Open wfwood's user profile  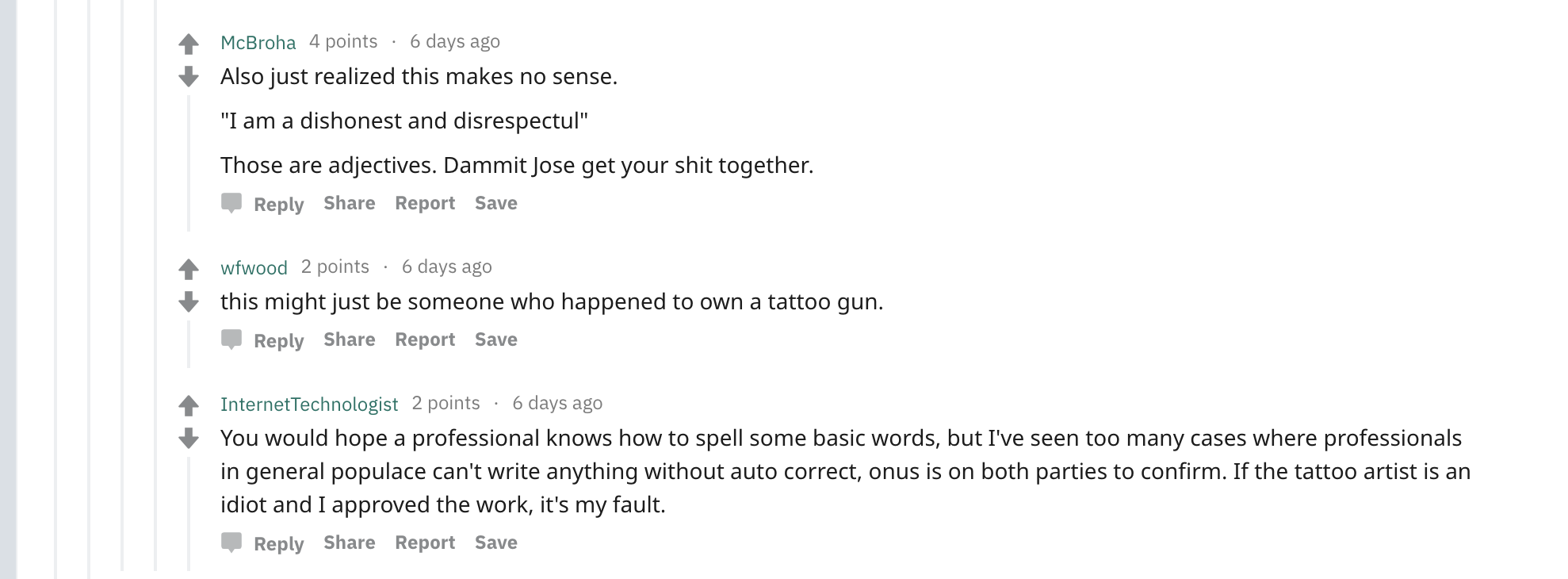coord(254,267)
